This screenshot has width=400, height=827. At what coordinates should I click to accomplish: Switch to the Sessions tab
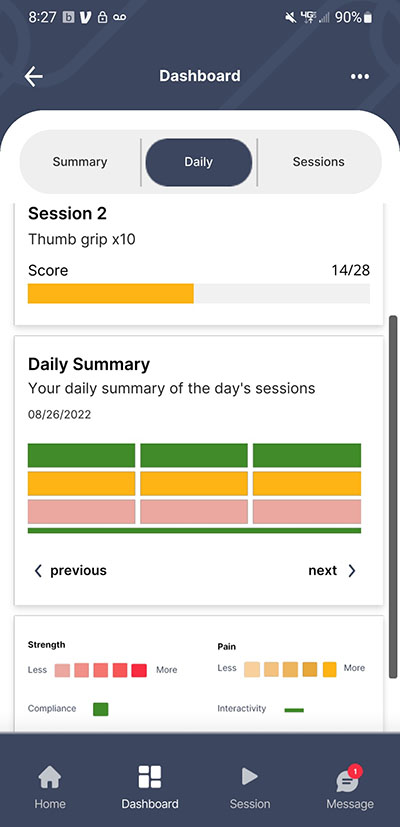(319, 162)
